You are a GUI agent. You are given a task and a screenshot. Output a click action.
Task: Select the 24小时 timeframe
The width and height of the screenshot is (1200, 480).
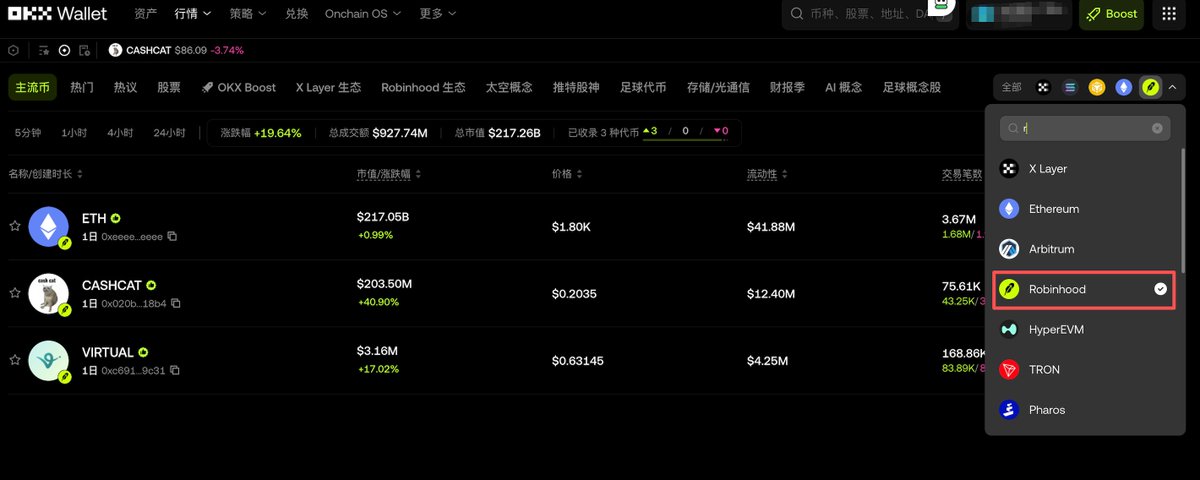click(x=169, y=132)
